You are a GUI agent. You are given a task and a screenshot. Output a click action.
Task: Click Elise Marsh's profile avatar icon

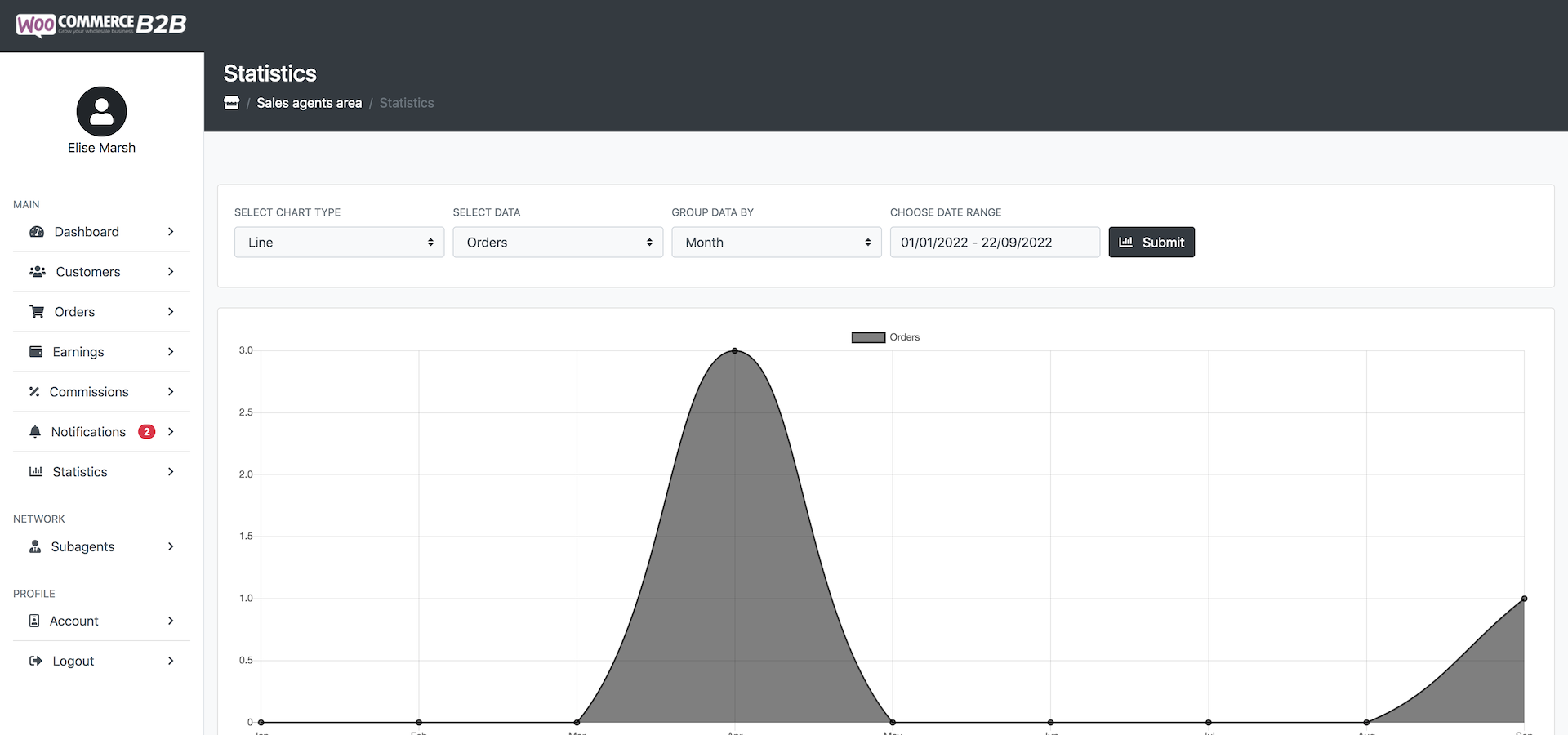[101, 111]
